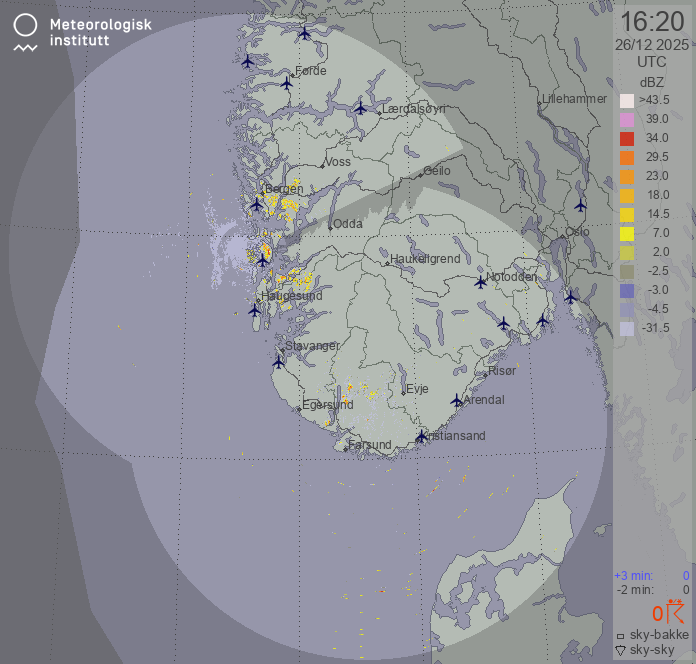Click the Oslo city label
This screenshot has height=664, width=696.
(577, 231)
